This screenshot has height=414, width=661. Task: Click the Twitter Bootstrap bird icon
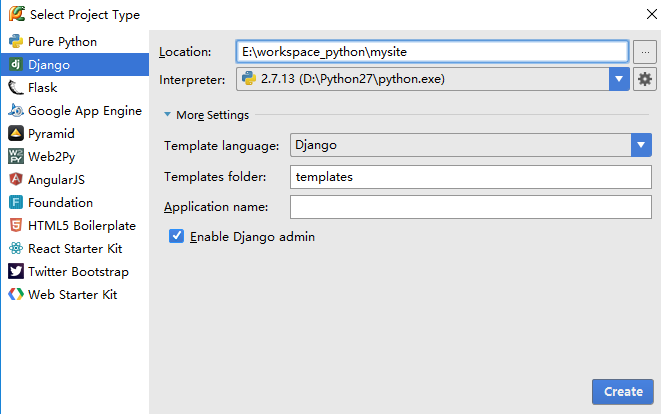coord(16,272)
